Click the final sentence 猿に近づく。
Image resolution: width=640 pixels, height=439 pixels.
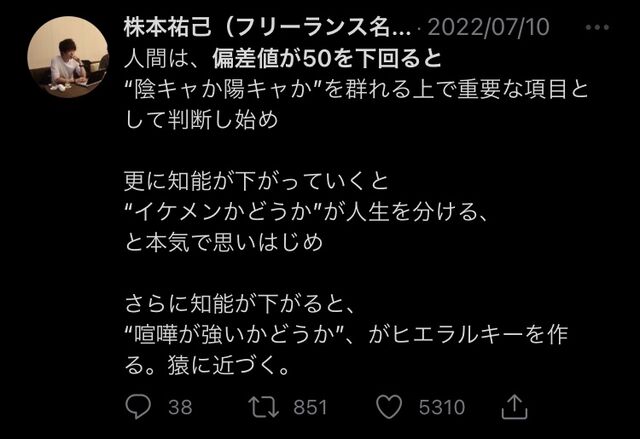229,366
